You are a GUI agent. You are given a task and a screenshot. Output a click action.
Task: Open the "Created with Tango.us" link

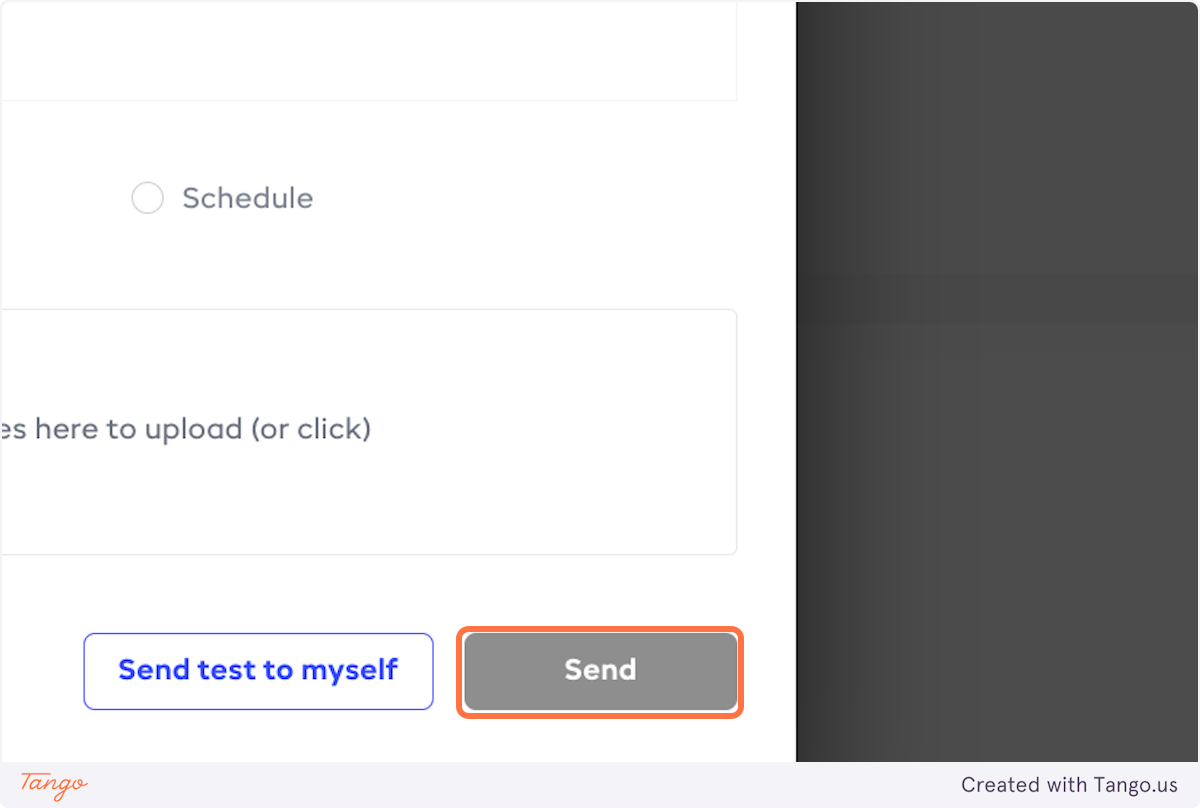point(1069,785)
